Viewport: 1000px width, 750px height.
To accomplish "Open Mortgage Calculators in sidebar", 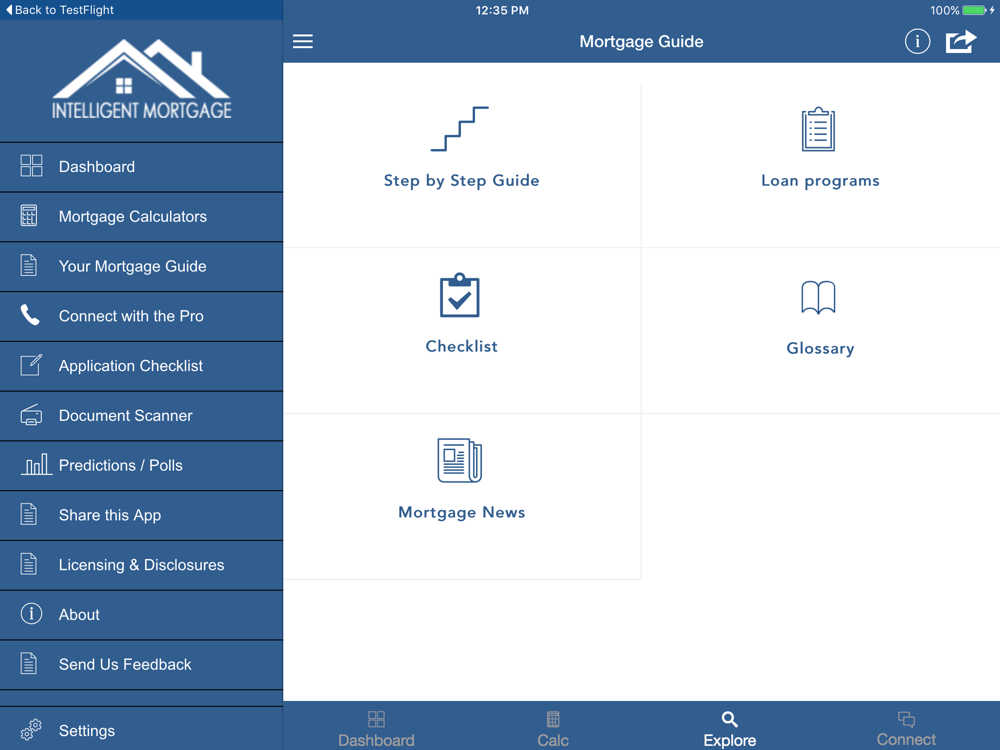I will click(x=142, y=217).
